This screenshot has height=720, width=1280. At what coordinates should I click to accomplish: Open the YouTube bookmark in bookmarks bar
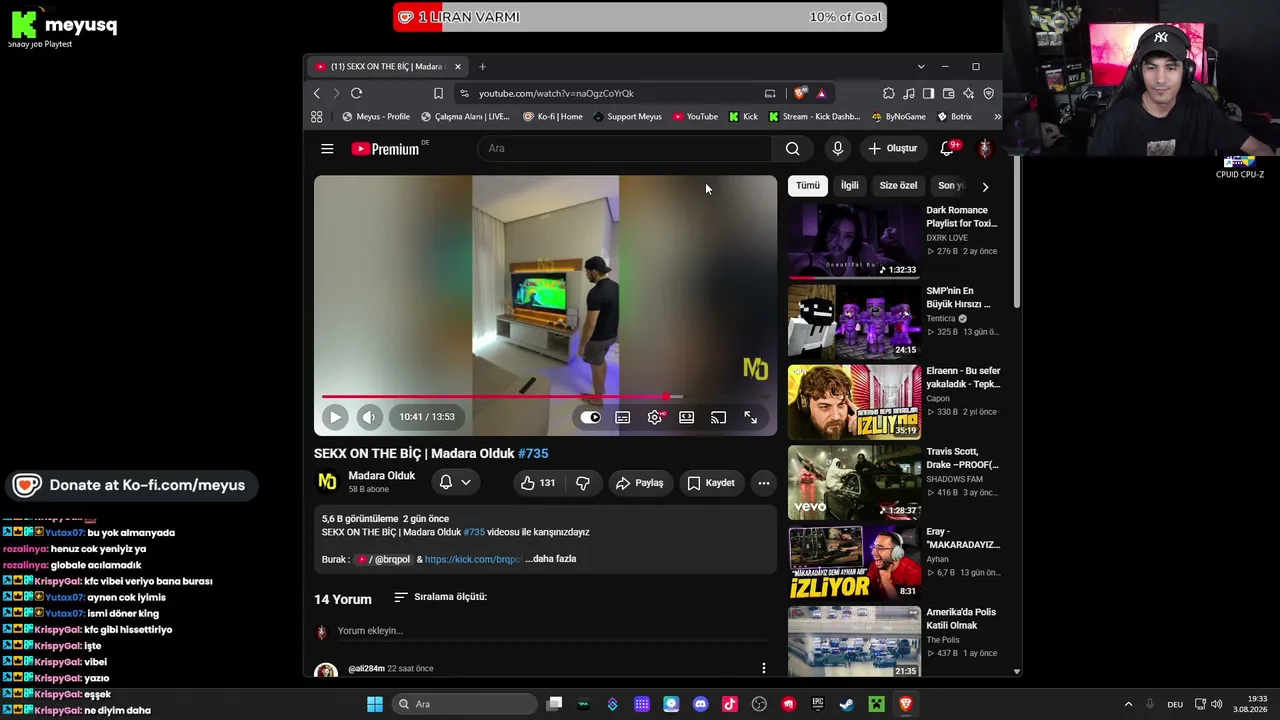695,117
